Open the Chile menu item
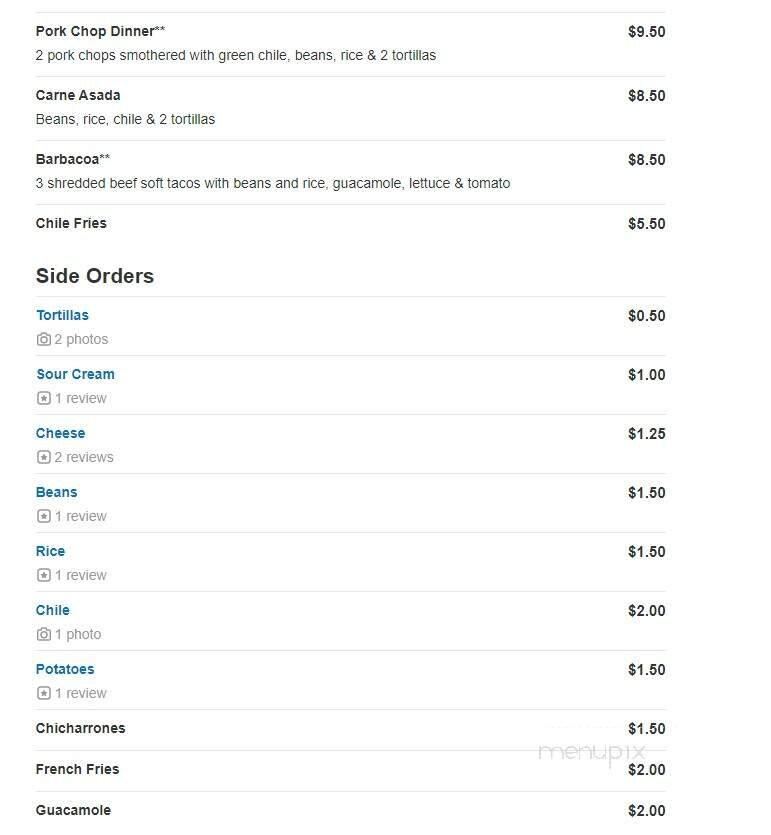 52,610
